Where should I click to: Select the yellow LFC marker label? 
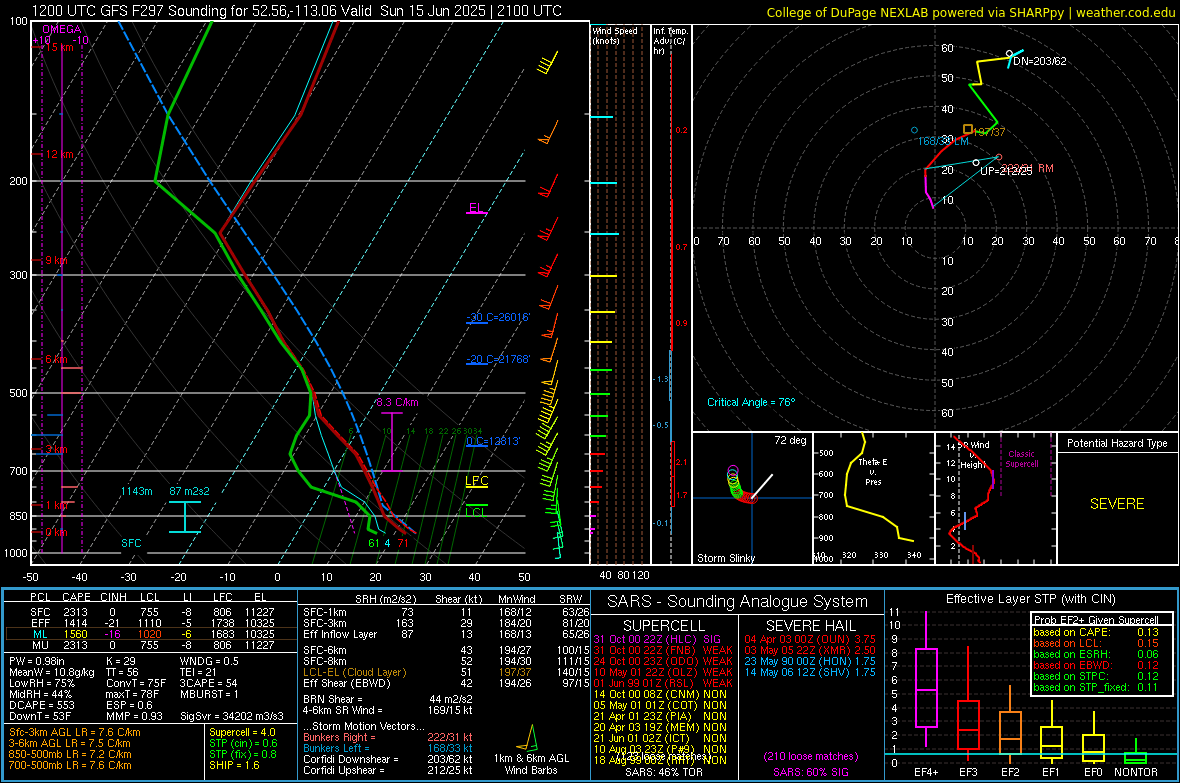pos(476,482)
